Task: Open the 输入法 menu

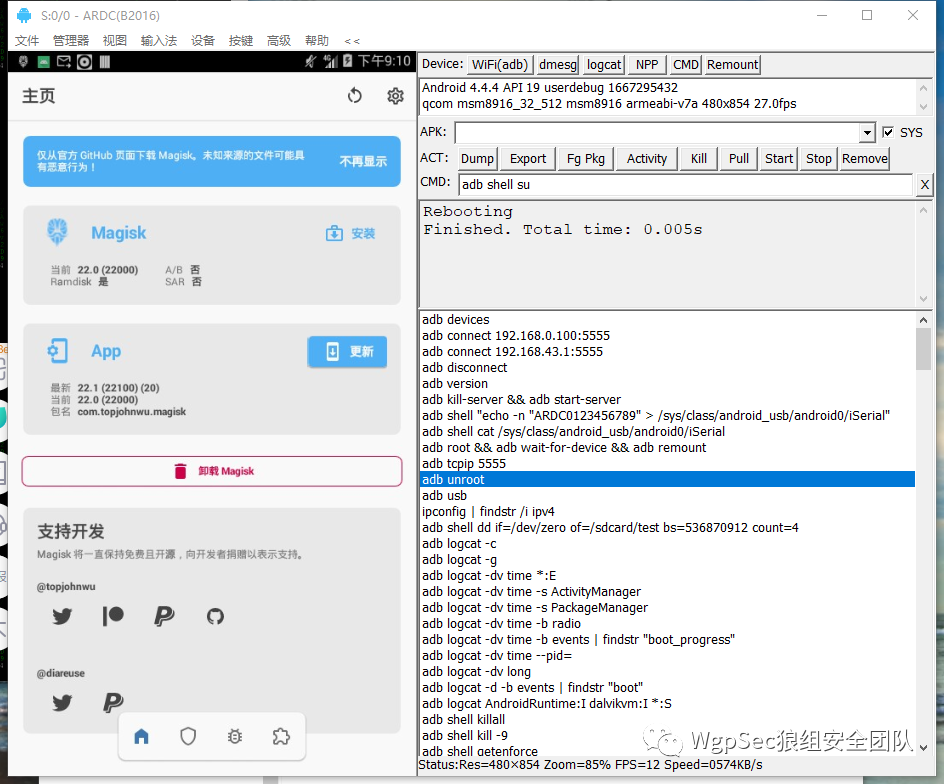Action: (x=159, y=40)
